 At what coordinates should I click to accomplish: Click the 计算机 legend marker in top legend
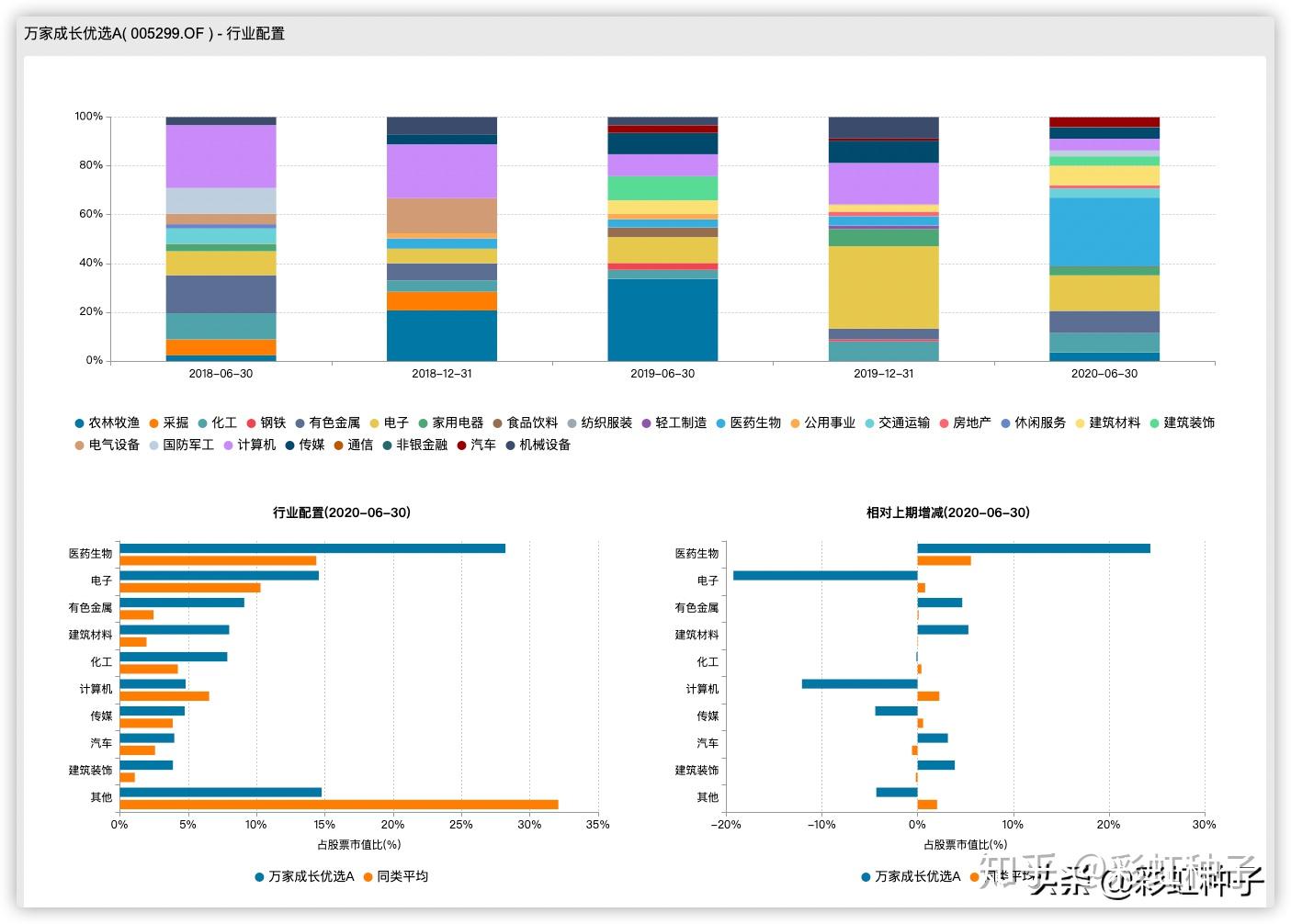pyautogui.click(x=228, y=445)
